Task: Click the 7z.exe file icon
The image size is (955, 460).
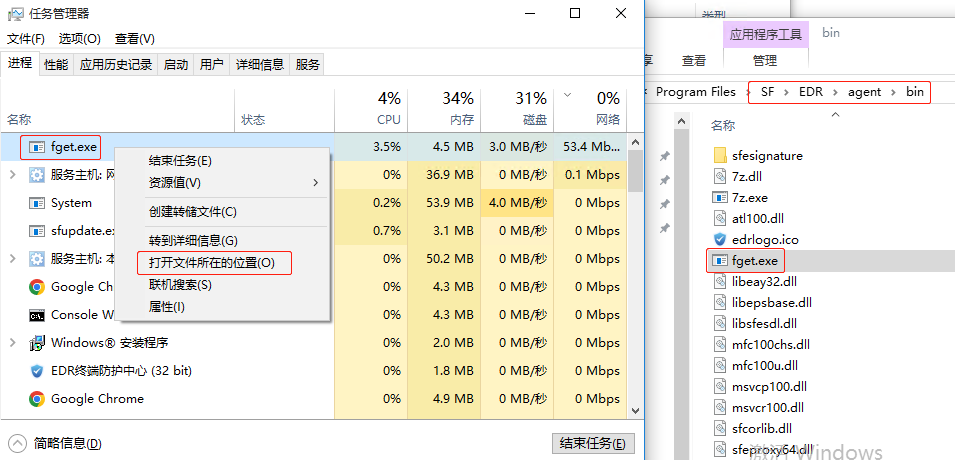Action: coord(720,198)
